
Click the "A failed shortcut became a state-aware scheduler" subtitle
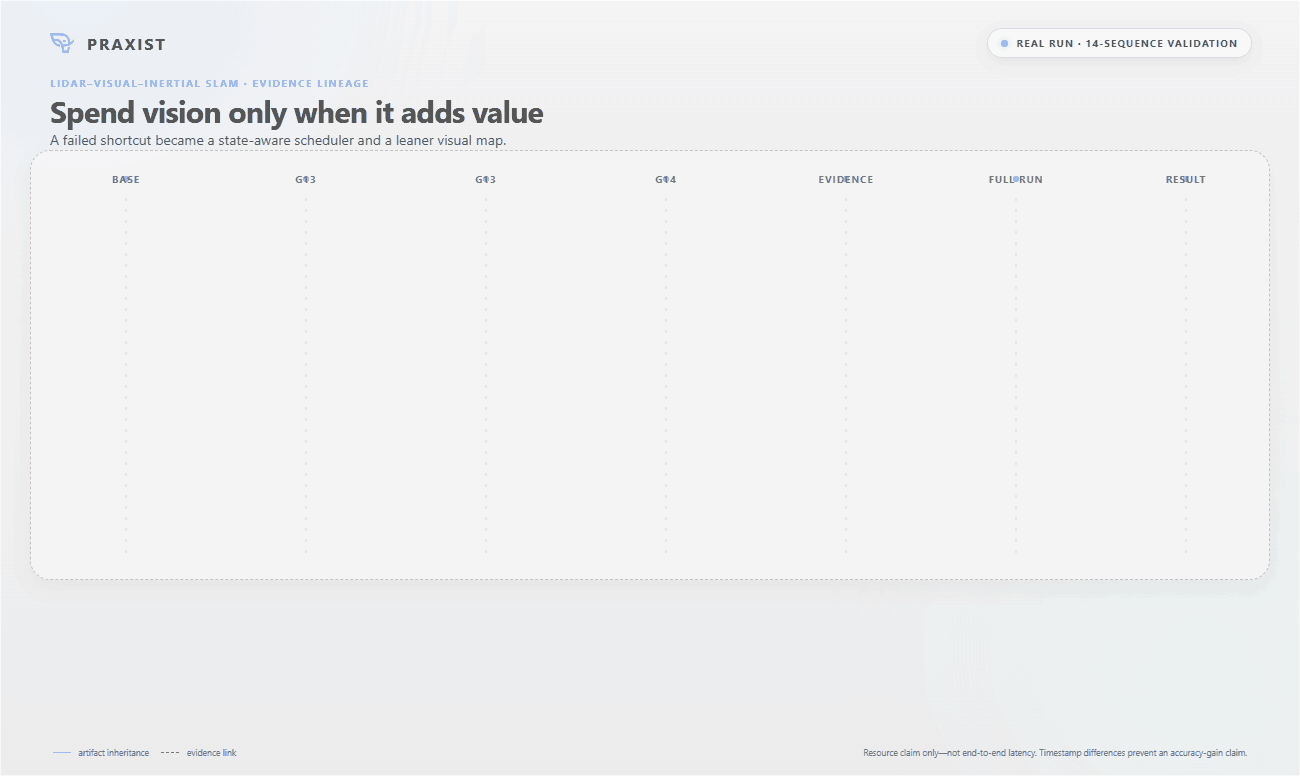[x=278, y=140]
